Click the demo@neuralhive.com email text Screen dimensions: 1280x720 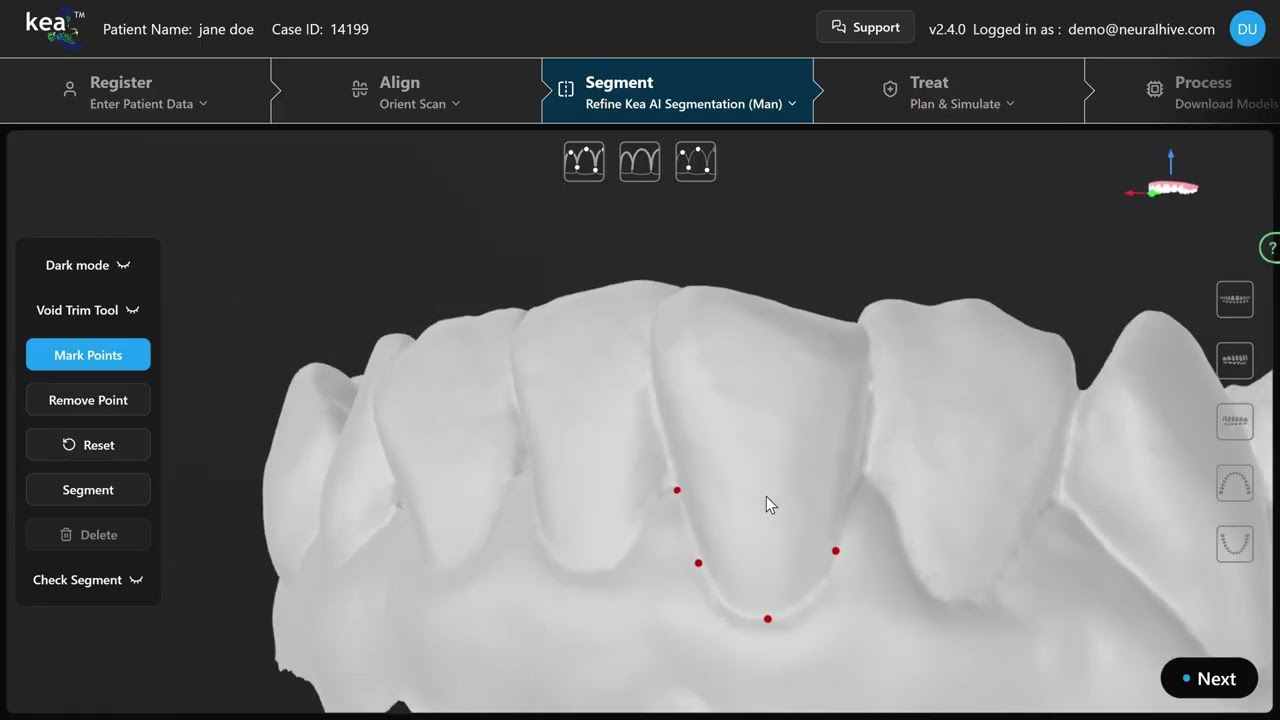pos(1141,29)
